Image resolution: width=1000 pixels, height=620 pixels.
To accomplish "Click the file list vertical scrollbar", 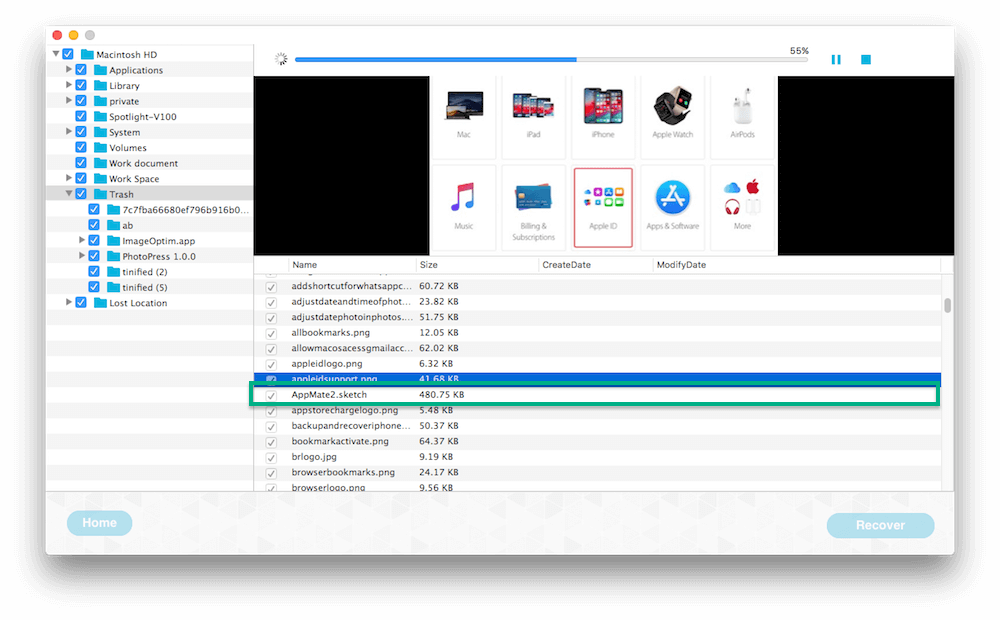I will click(948, 306).
